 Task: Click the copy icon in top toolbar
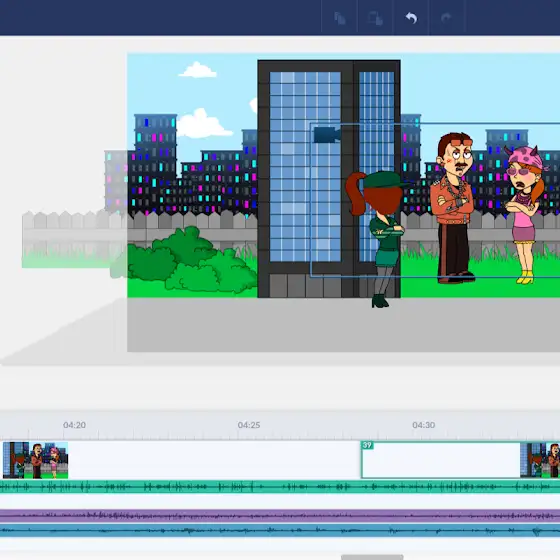click(340, 18)
